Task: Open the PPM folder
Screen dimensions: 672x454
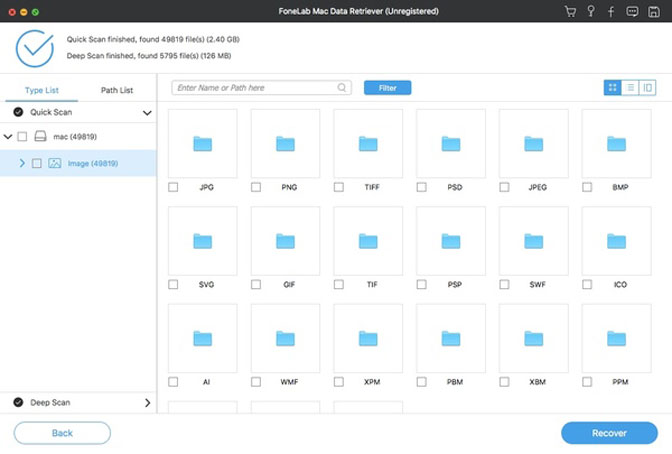Action: [x=616, y=338]
